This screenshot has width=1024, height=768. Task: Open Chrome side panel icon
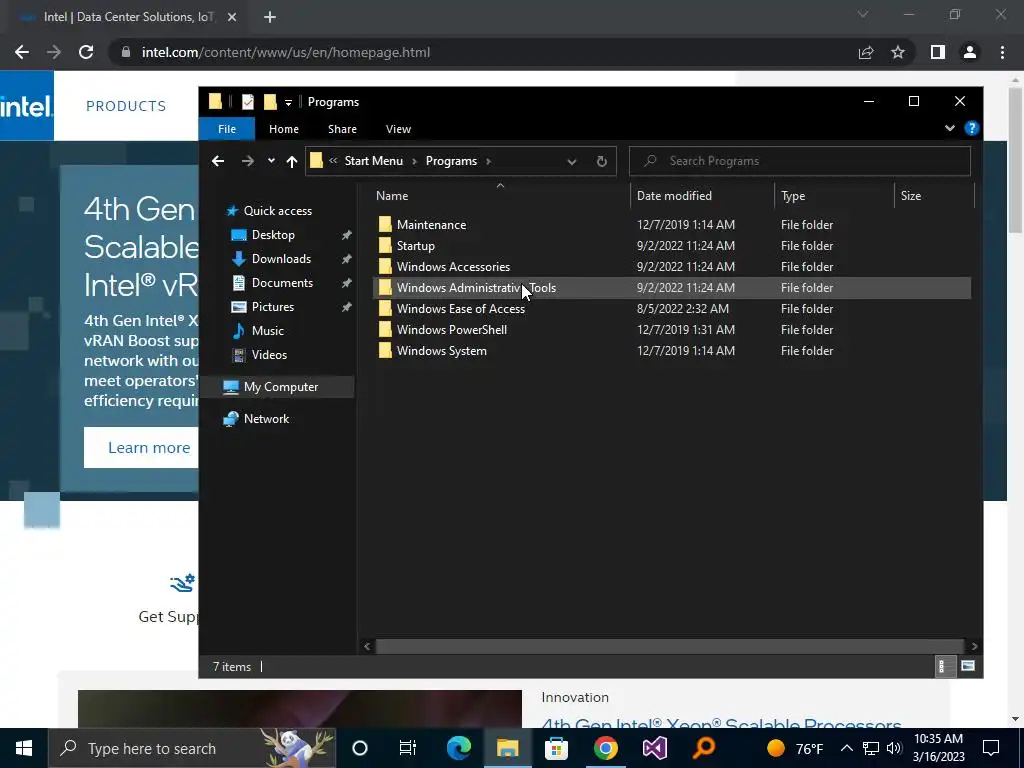pyautogui.click(x=938, y=52)
